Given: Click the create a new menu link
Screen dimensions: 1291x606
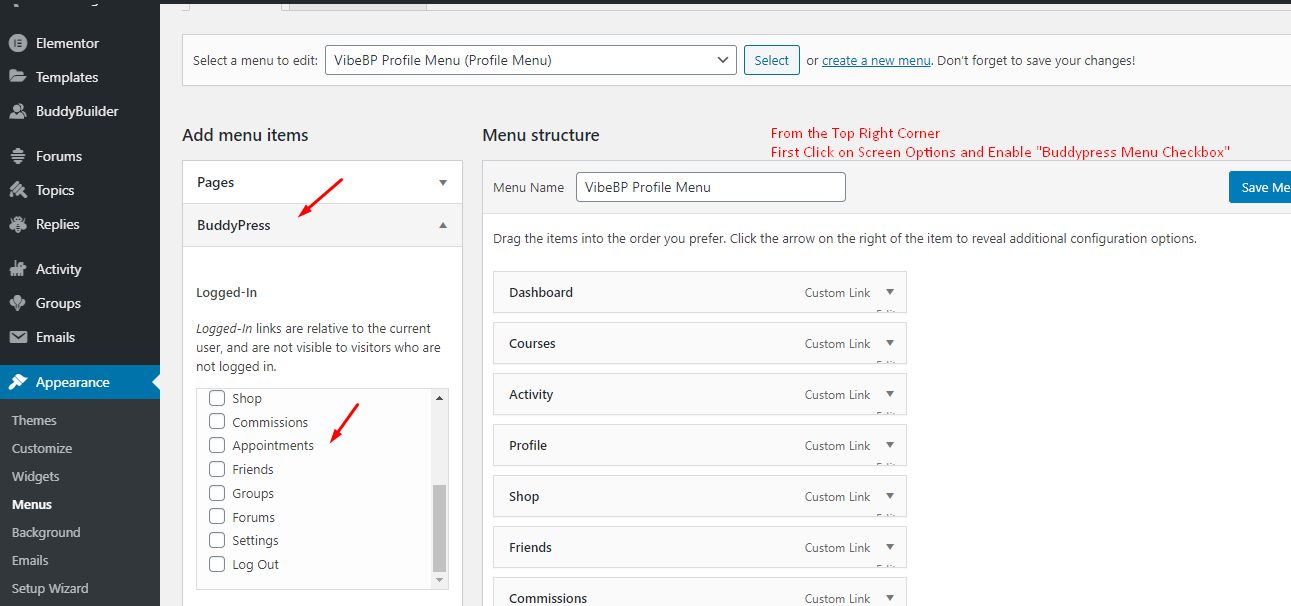Looking at the screenshot, I should pyautogui.click(x=876, y=60).
